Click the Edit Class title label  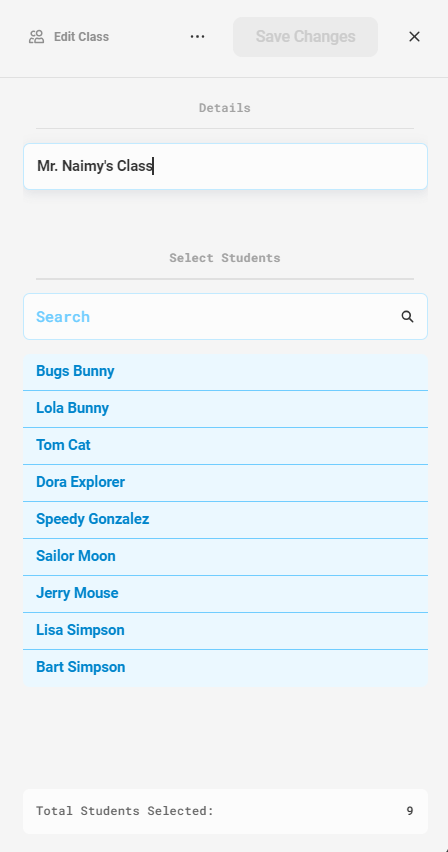tap(82, 37)
